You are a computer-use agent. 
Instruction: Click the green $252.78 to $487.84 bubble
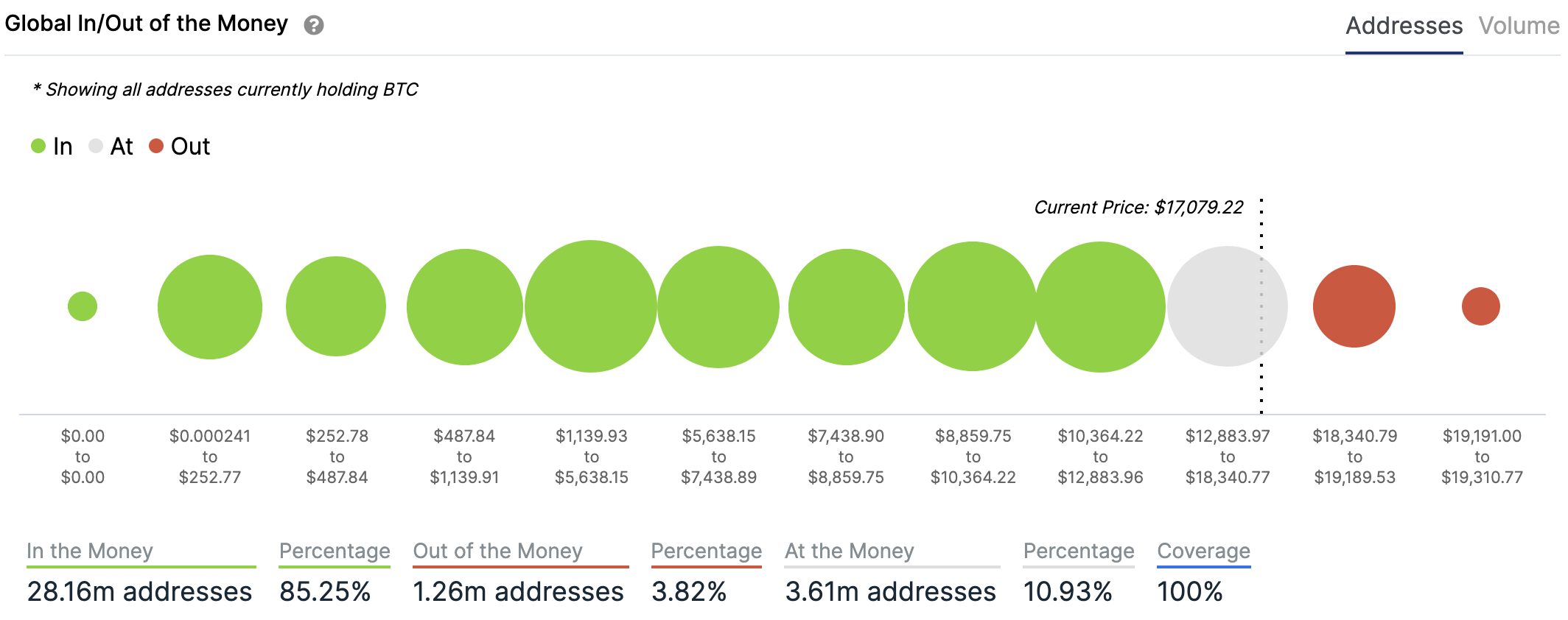click(336, 306)
